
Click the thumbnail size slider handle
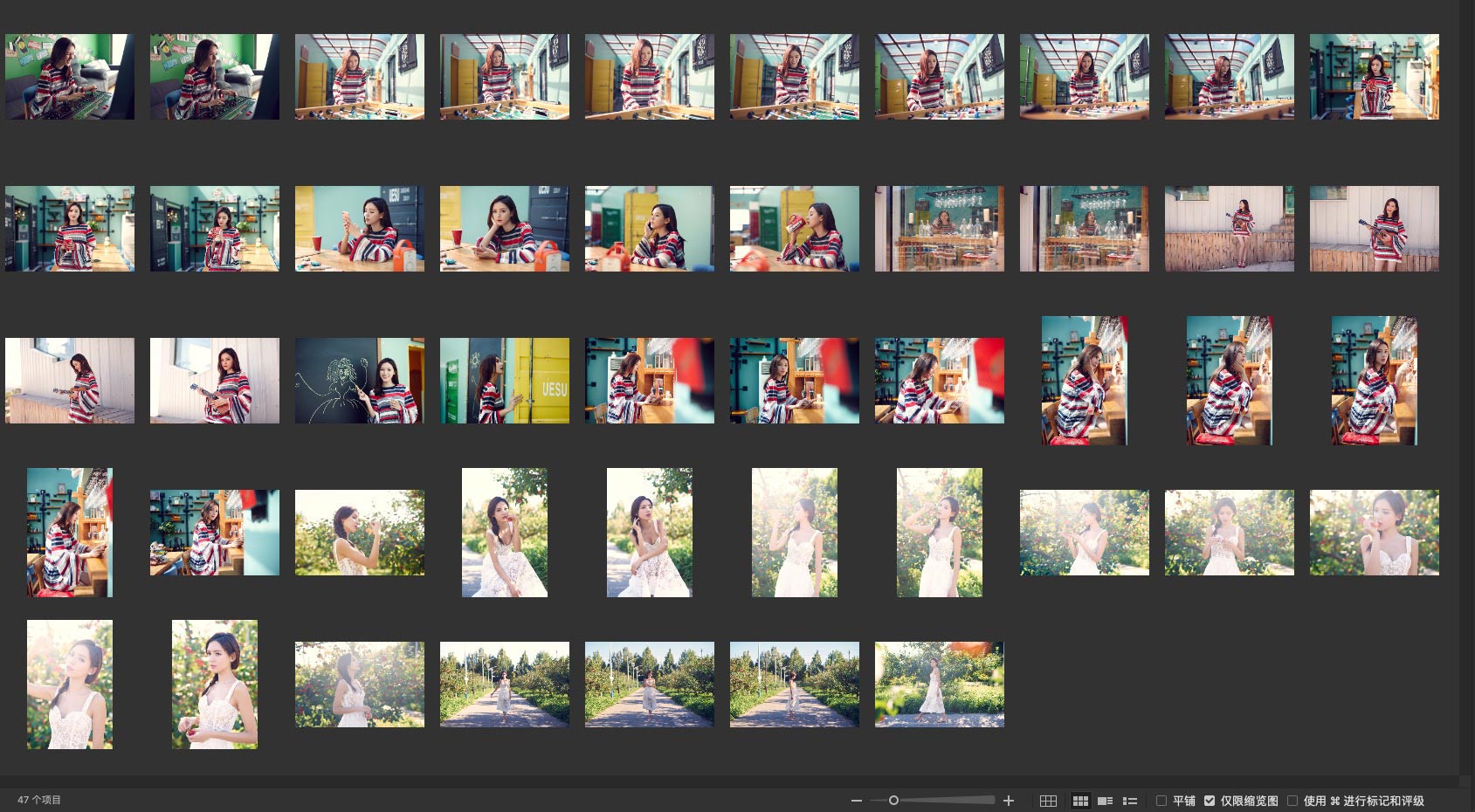pyautogui.click(x=893, y=801)
